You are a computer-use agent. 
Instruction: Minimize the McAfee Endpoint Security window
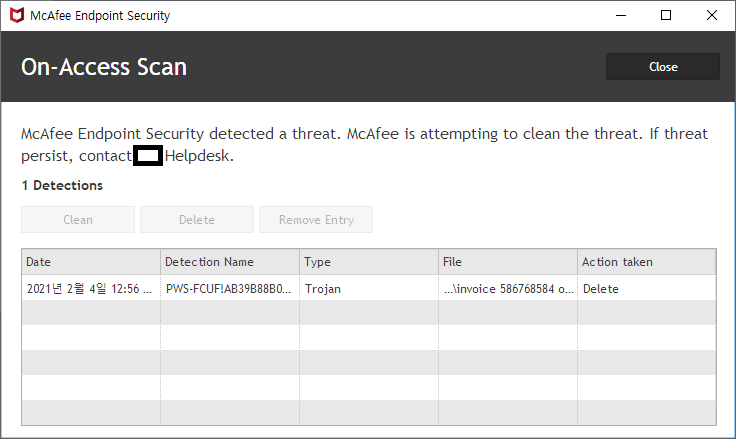coord(621,15)
